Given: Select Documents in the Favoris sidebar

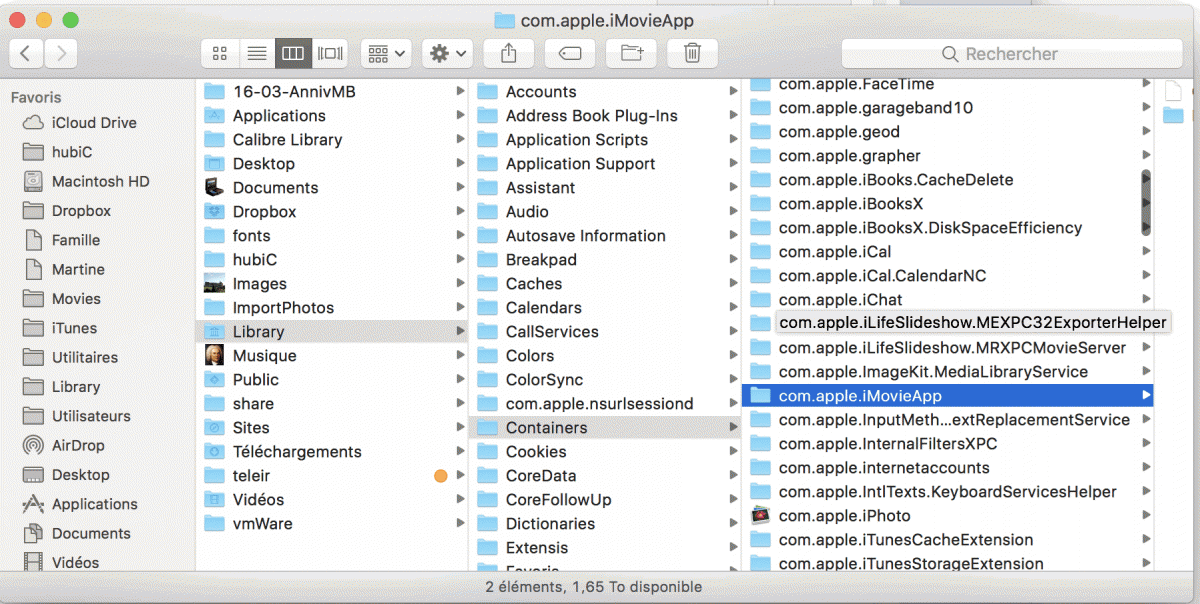Looking at the screenshot, I should [91, 533].
